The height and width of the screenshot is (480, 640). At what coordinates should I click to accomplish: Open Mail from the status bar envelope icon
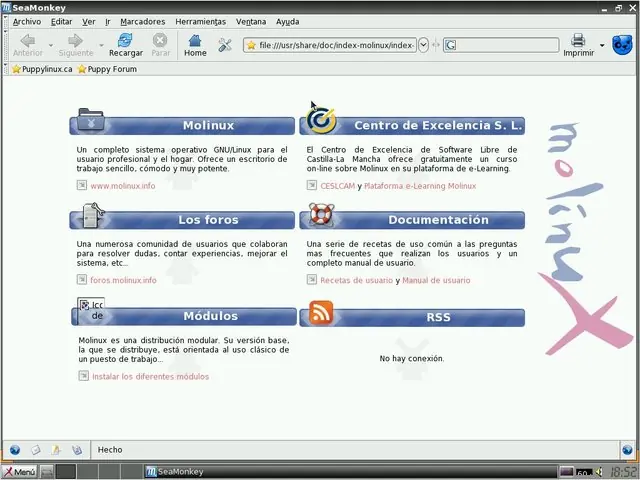tap(36, 450)
